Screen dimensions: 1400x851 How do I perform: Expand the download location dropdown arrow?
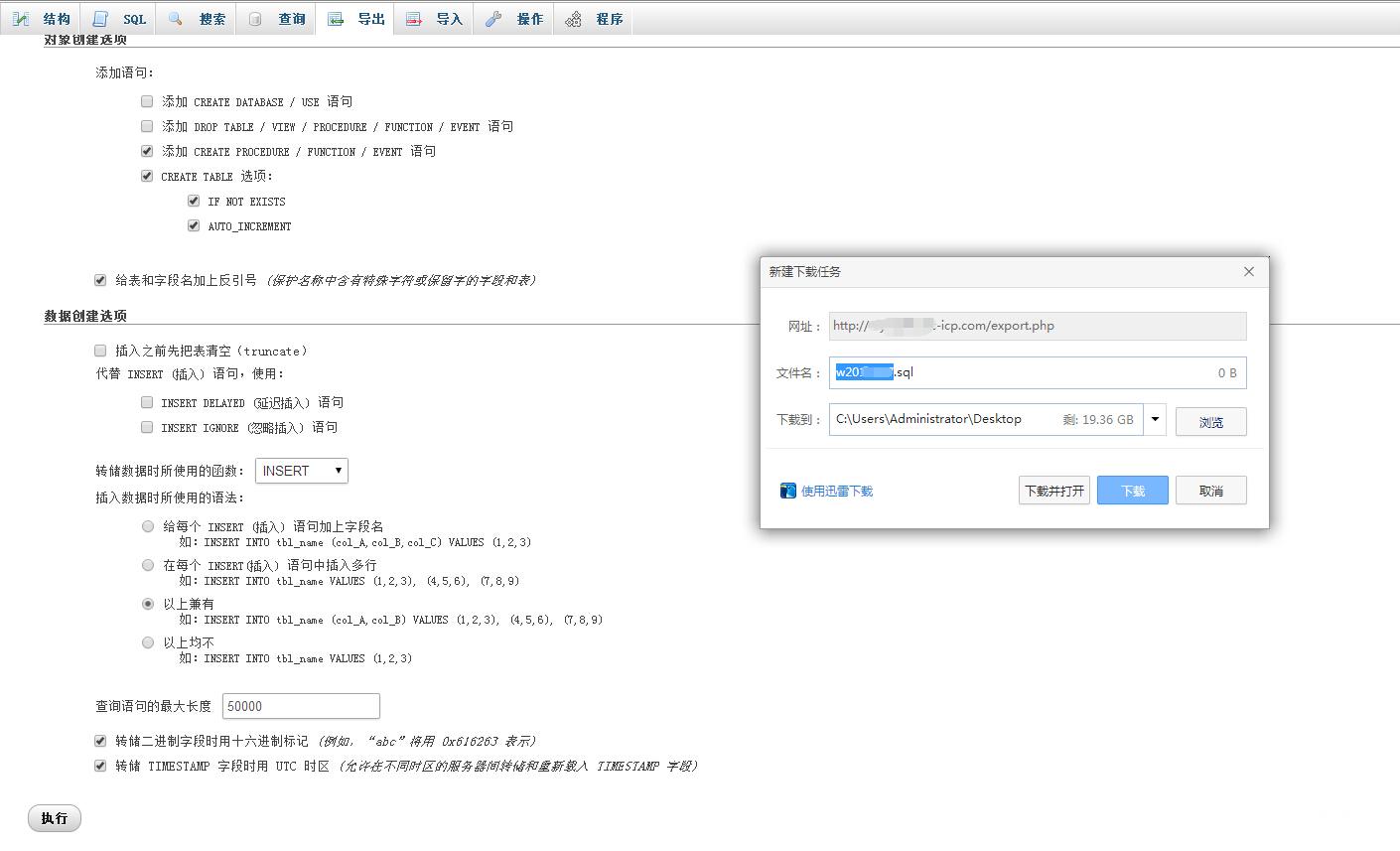point(1155,420)
